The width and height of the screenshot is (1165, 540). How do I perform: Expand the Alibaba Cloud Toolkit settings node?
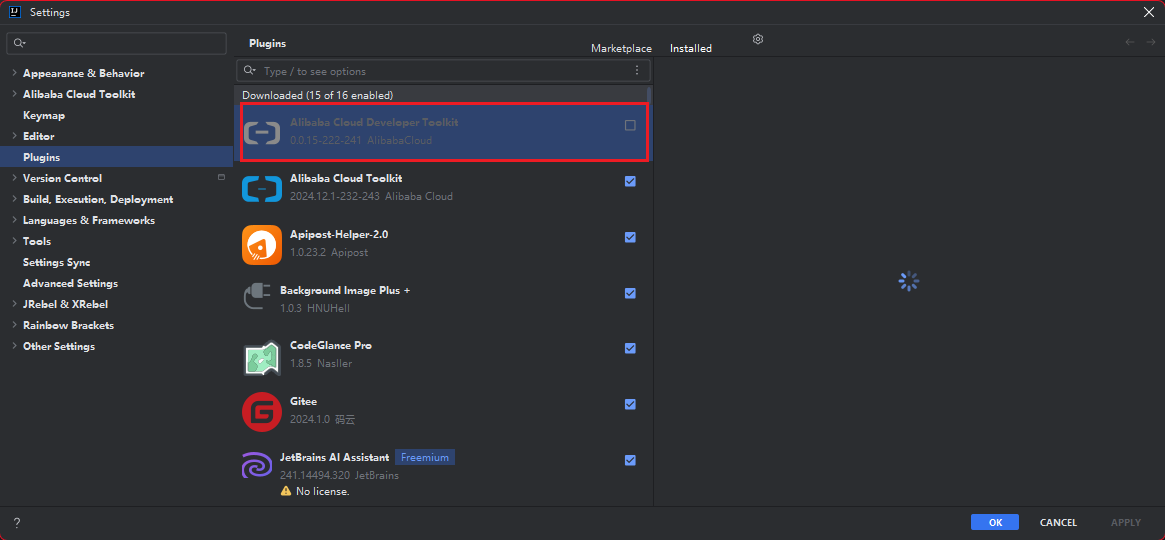click(x=14, y=94)
